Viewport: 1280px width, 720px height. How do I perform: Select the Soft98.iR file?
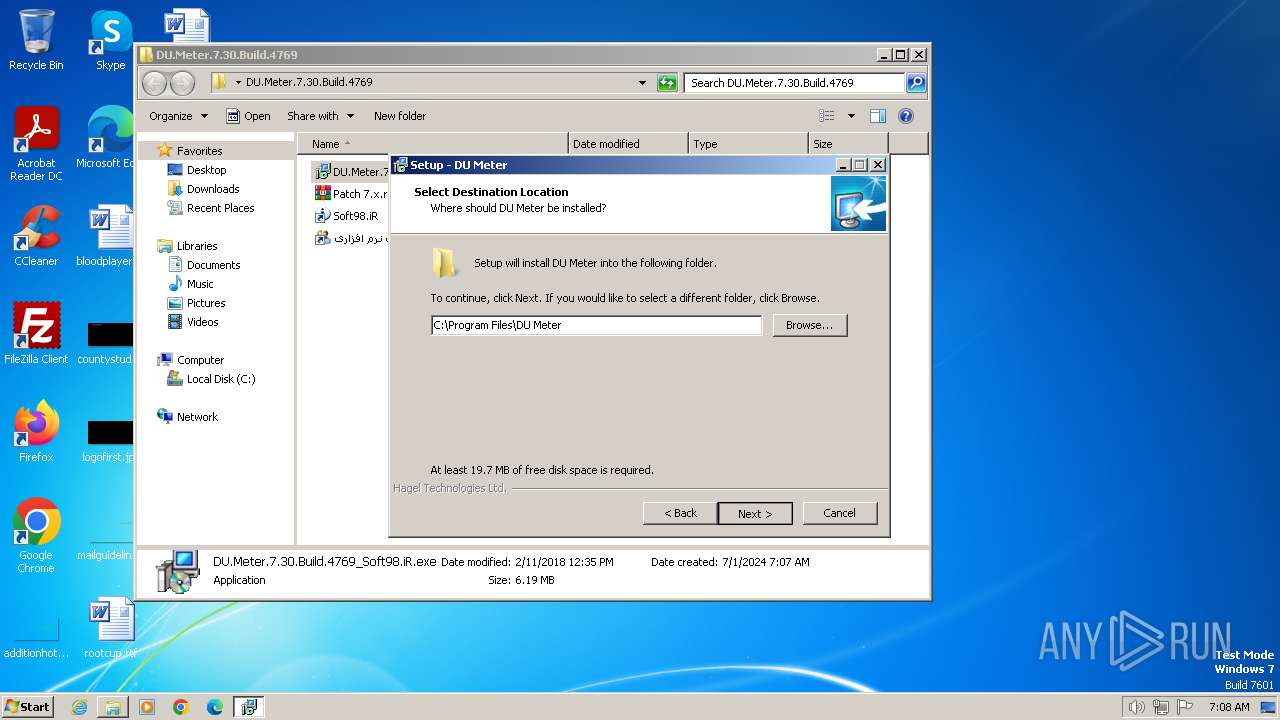pyautogui.click(x=347, y=216)
